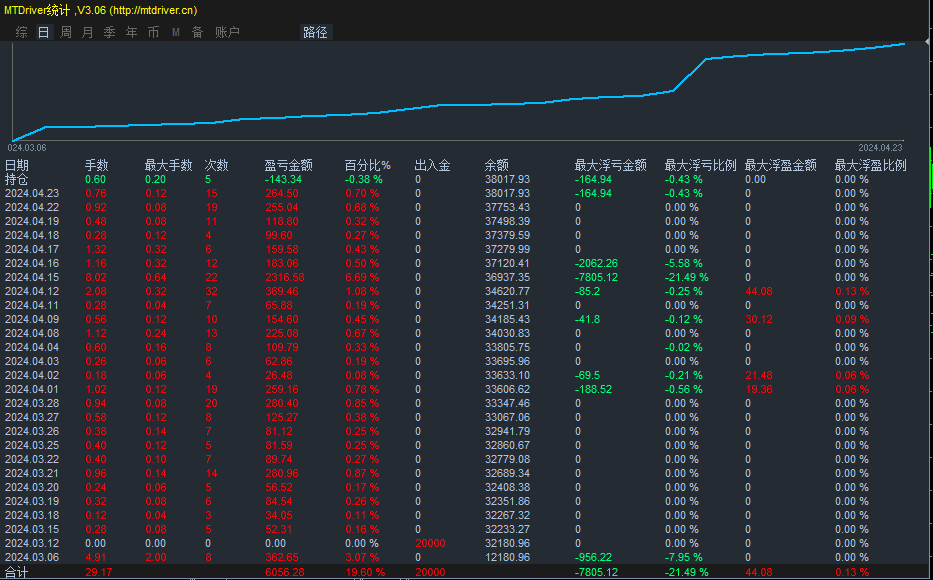Click the 币 currency view icon

[x=153, y=31]
